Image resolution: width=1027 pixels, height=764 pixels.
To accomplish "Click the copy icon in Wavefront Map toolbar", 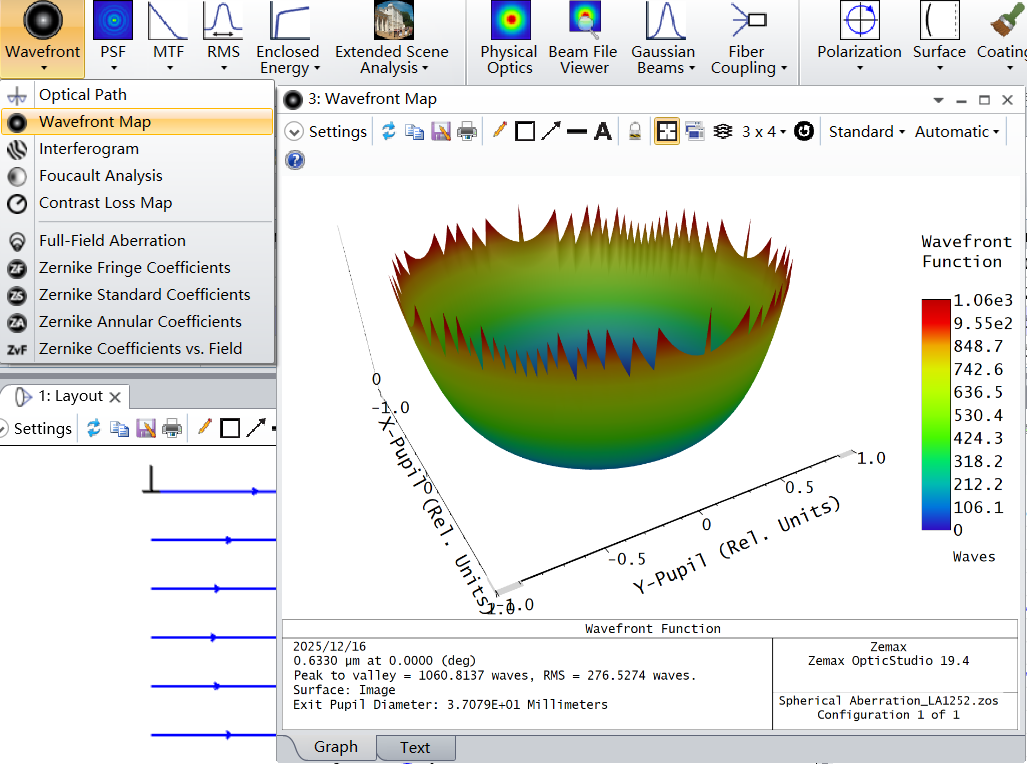I will click(x=414, y=132).
